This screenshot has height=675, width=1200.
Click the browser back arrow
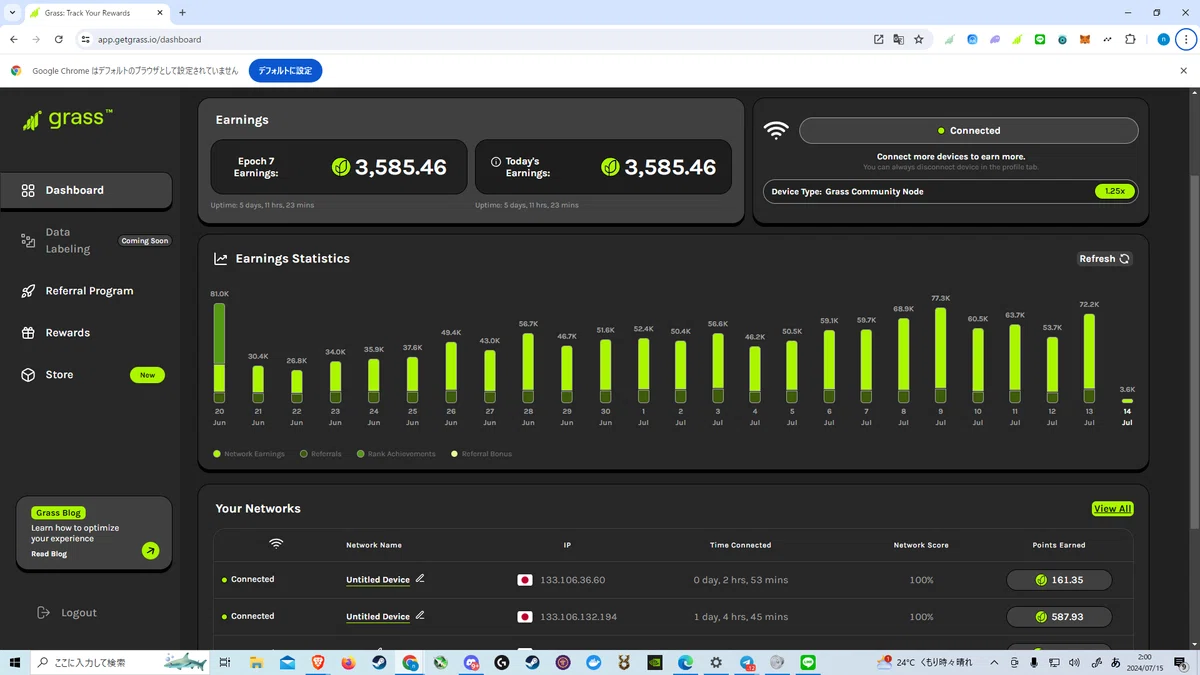point(13,39)
